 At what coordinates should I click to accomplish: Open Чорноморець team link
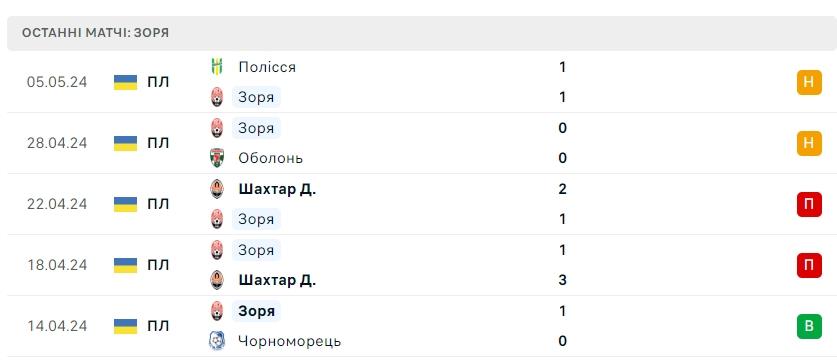tap(290, 341)
